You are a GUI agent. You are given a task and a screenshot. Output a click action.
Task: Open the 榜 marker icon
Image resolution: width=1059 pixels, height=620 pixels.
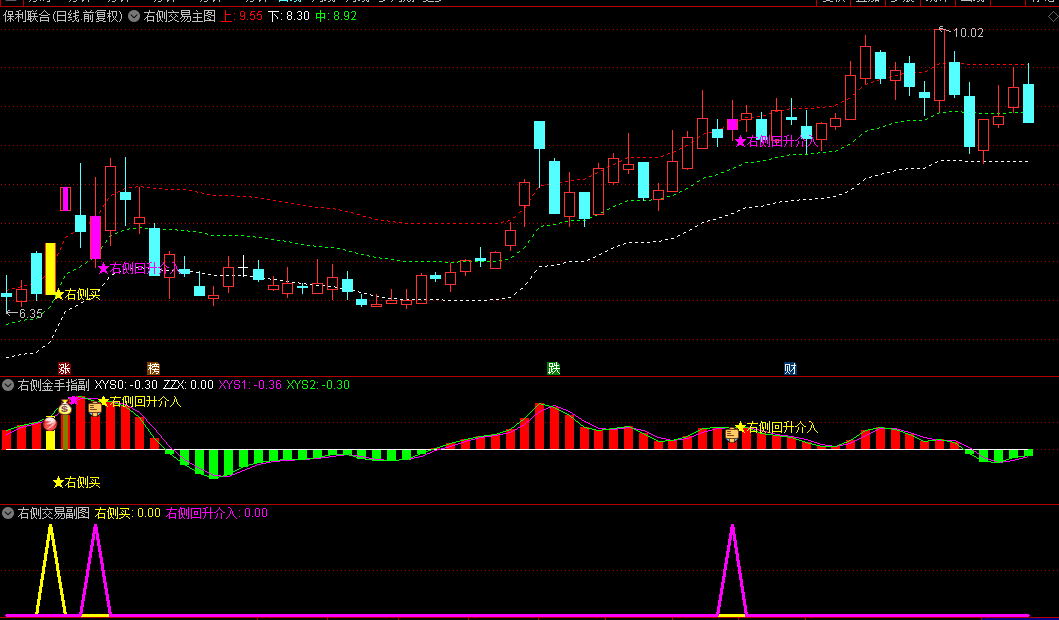click(154, 369)
